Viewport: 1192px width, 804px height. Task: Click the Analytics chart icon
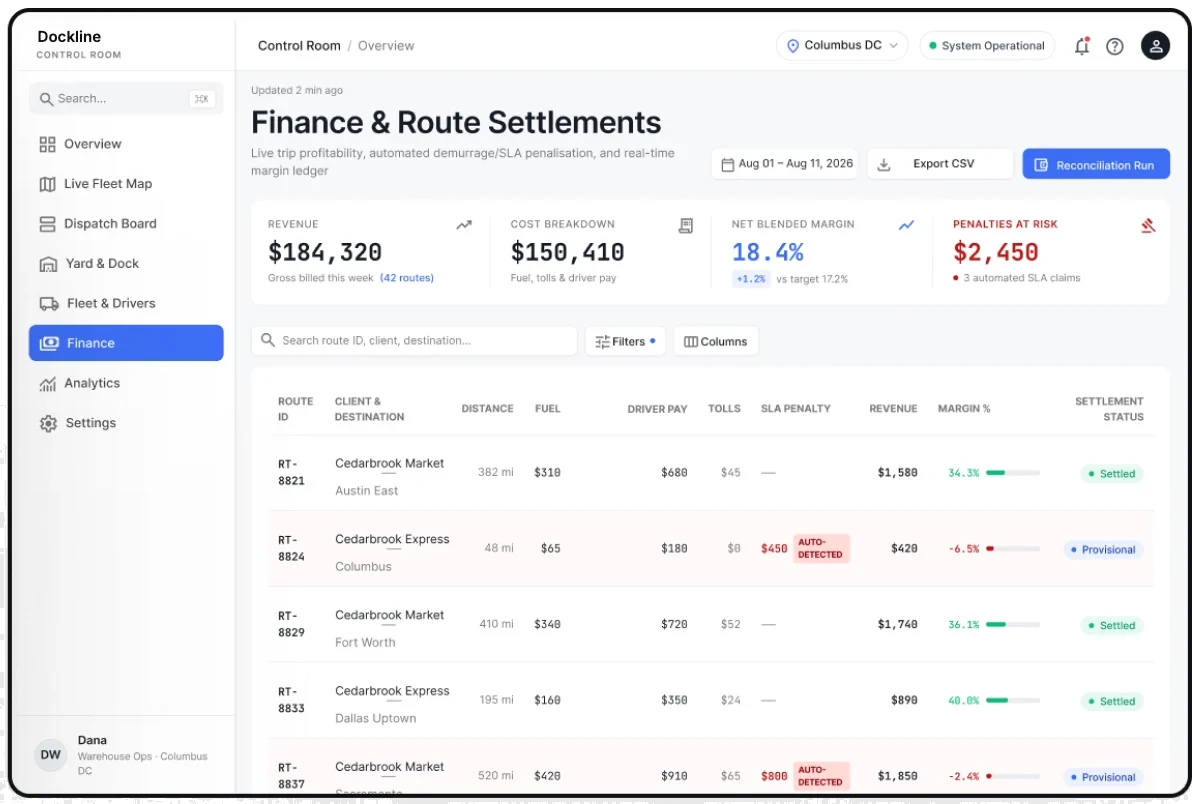point(47,384)
